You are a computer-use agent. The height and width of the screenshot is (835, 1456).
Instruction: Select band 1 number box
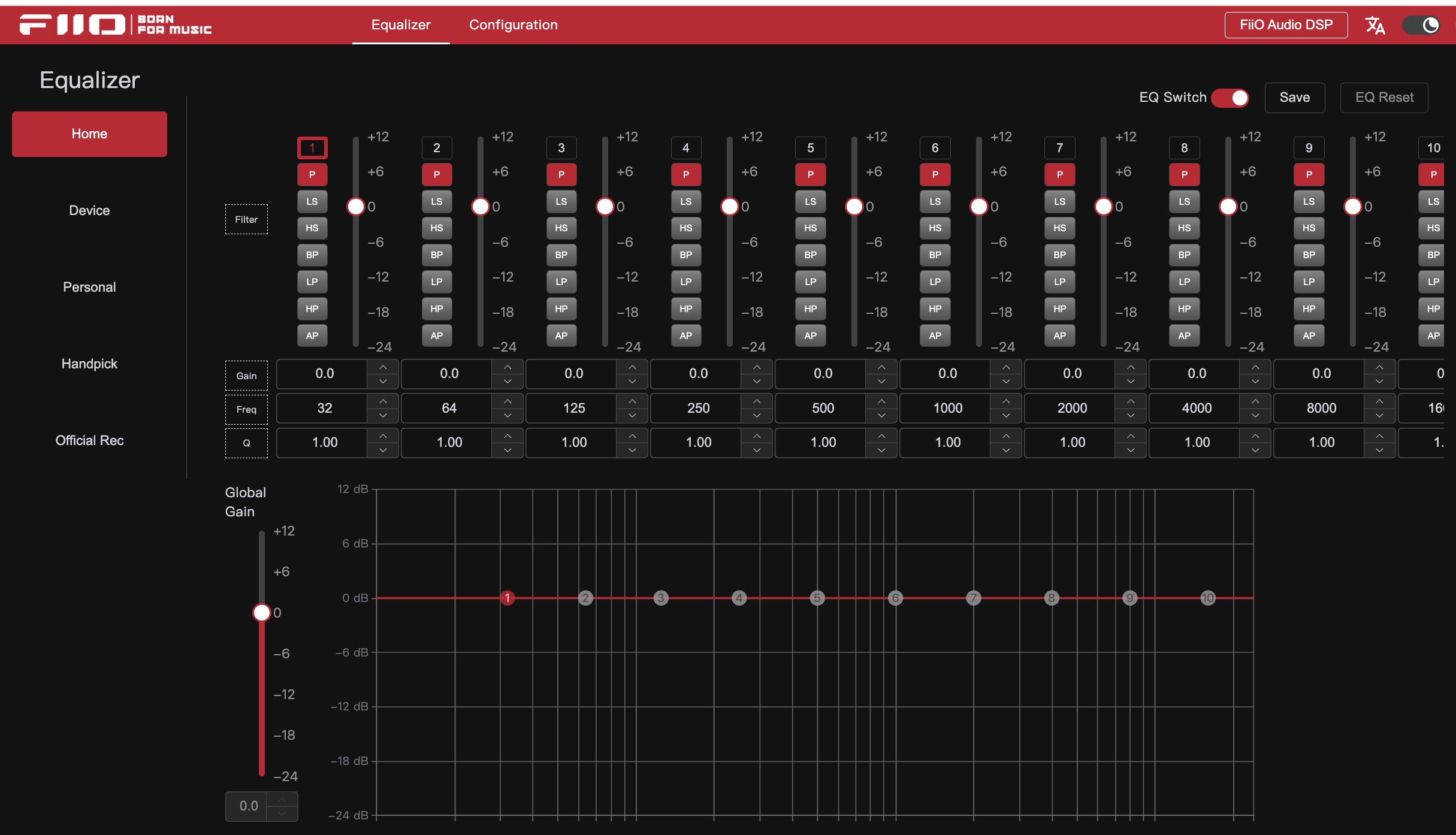point(312,148)
